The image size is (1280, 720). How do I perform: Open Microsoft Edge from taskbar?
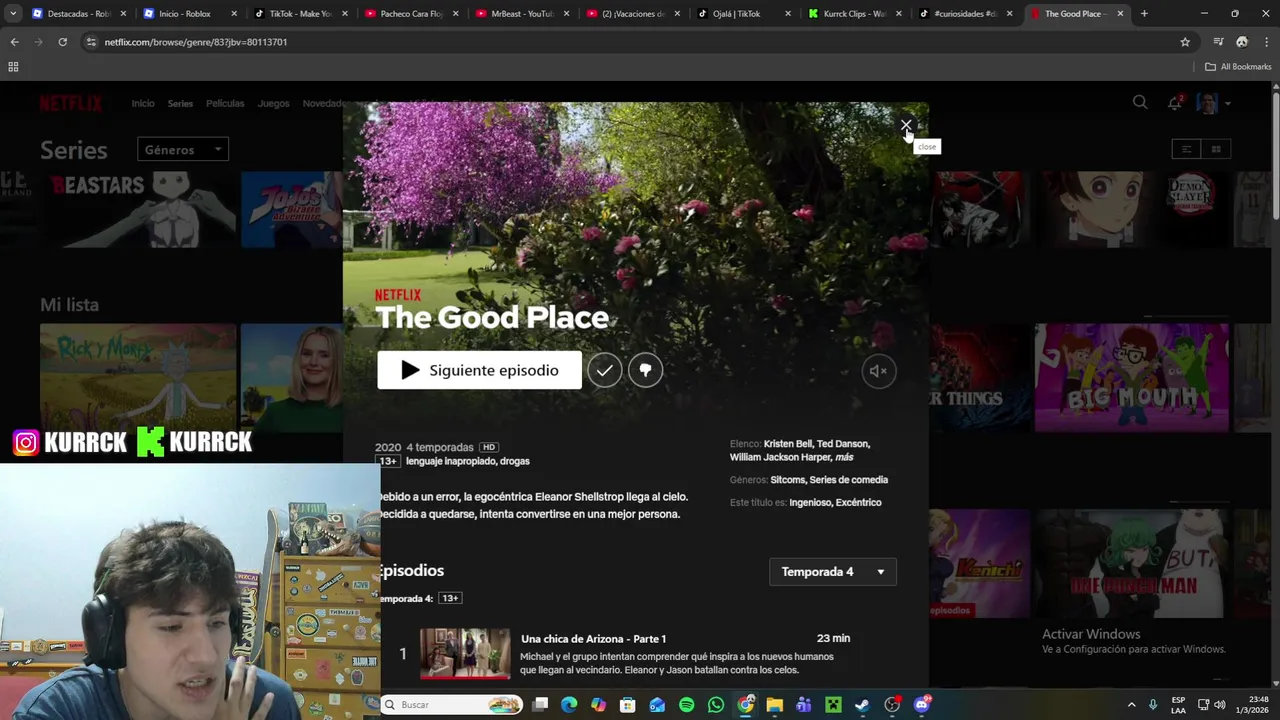[x=569, y=705]
